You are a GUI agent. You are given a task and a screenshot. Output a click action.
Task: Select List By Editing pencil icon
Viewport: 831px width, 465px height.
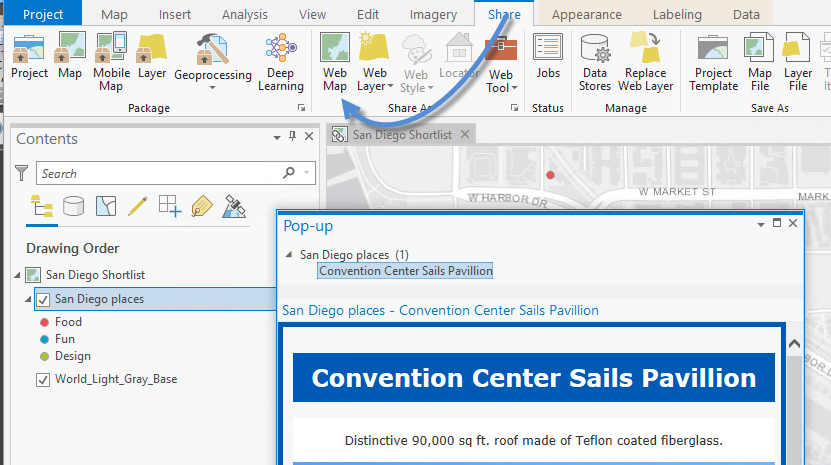pyautogui.click(x=138, y=206)
